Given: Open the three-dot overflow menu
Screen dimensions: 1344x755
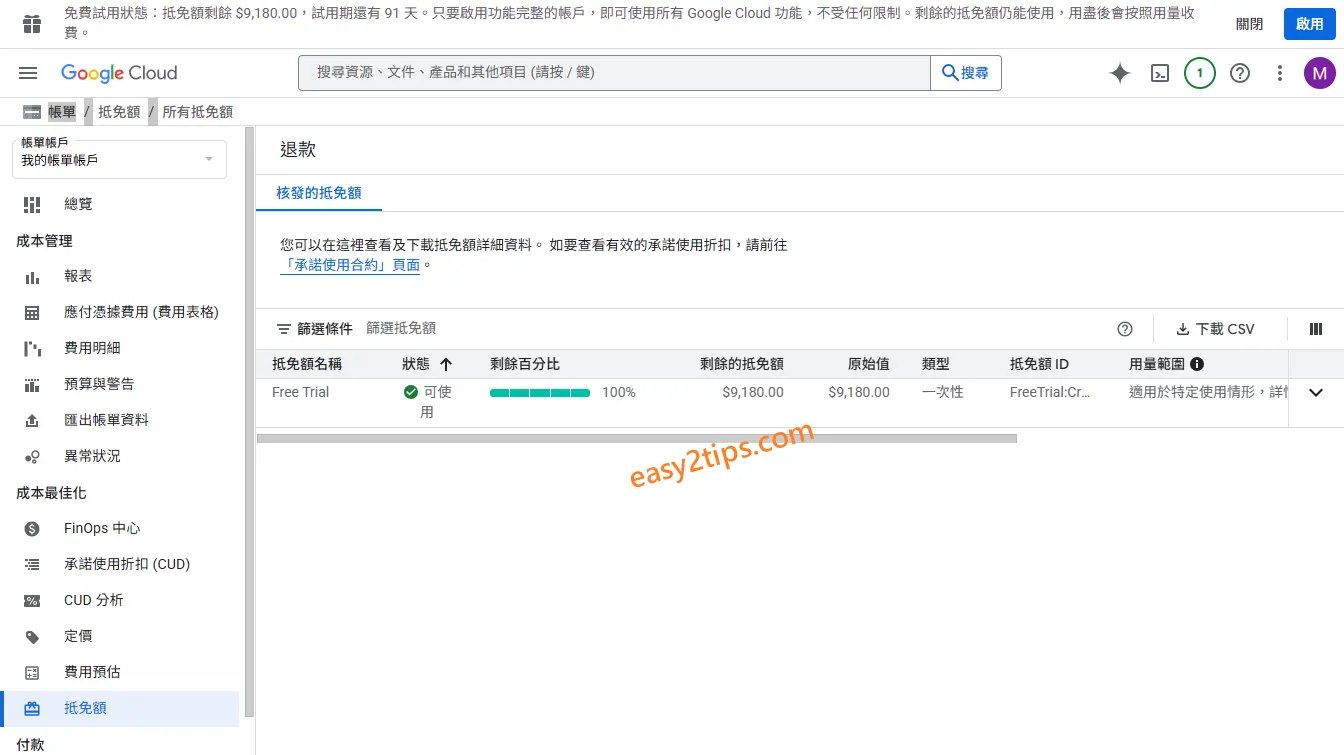Looking at the screenshot, I should tap(1279, 72).
